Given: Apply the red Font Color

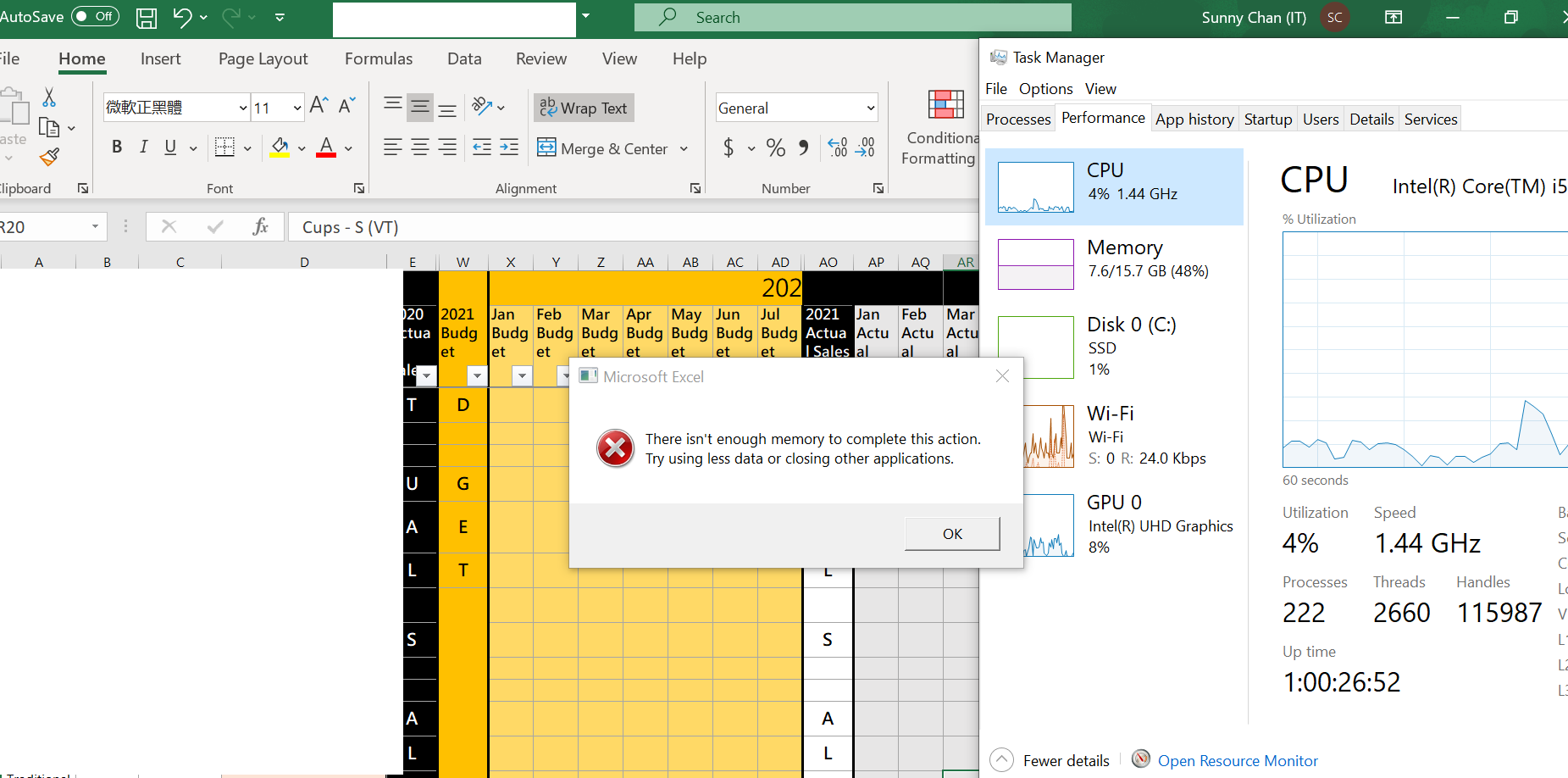Looking at the screenshot, I should pyautogui.click(x=326, y=147).
